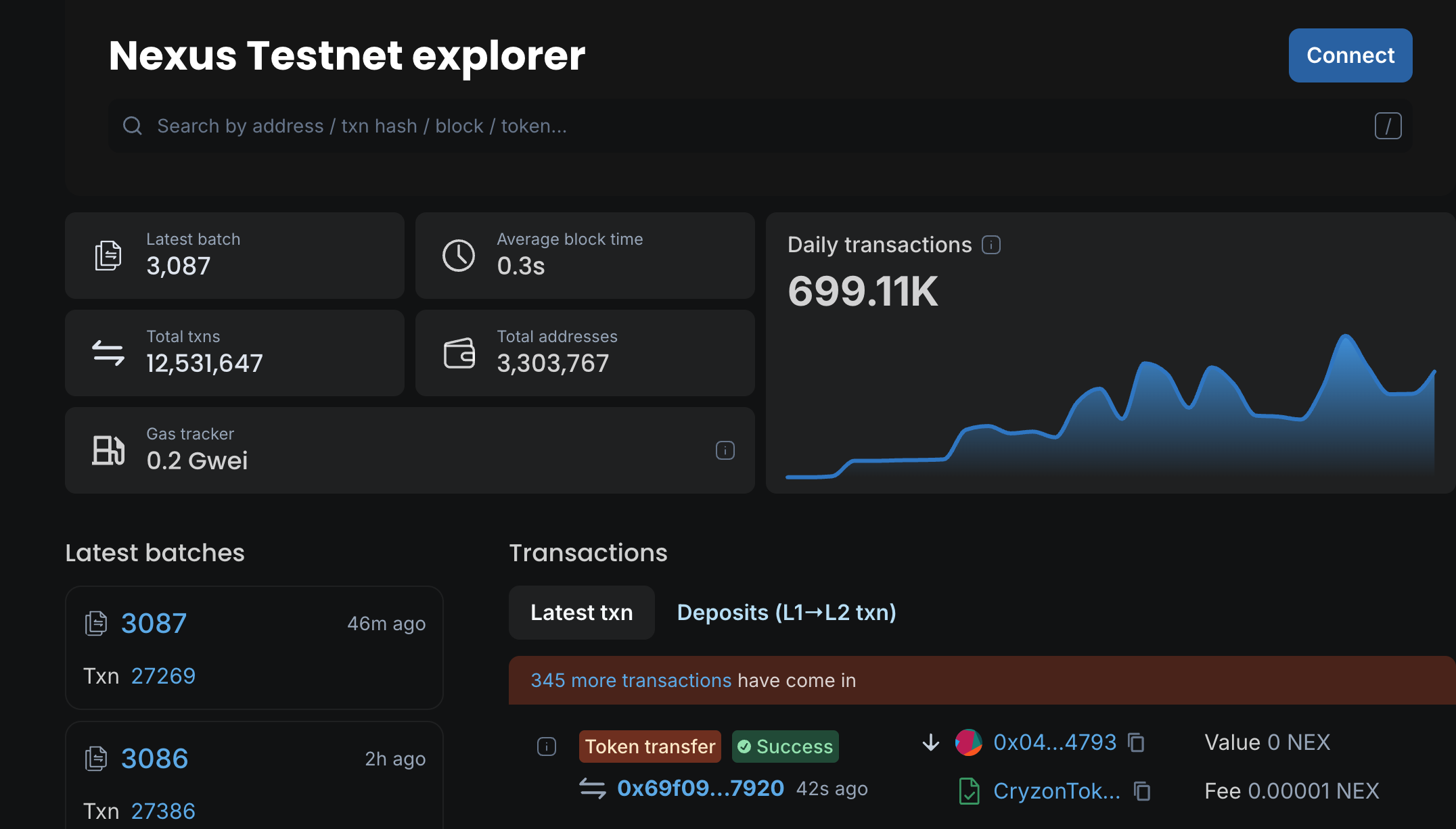Click the search magnifier icon
This screenshot has height=829, width=1456.
[x=133, y=126]
